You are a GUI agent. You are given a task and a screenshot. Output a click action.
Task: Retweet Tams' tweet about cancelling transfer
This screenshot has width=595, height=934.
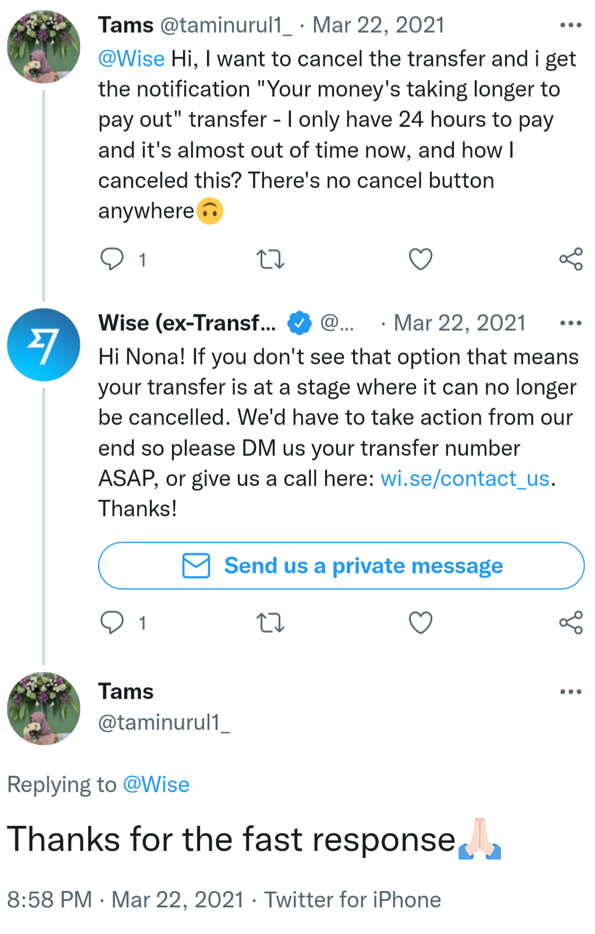tap(270, 260)
